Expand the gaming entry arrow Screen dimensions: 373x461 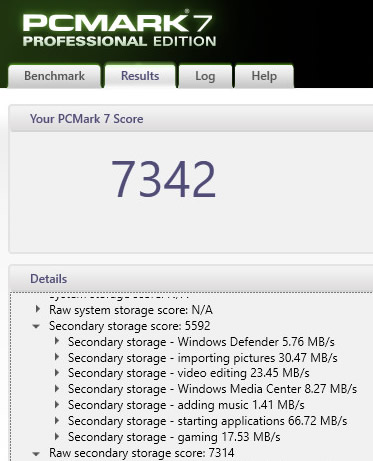[57, 436]
